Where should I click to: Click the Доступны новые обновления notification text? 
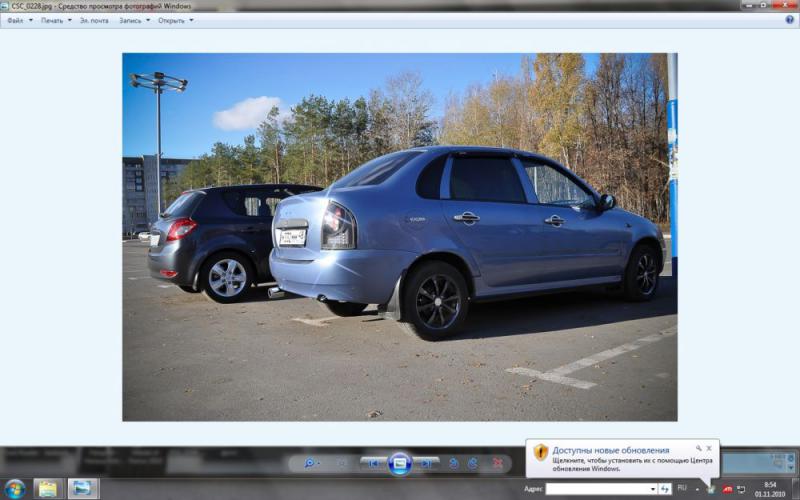(610, 450)
